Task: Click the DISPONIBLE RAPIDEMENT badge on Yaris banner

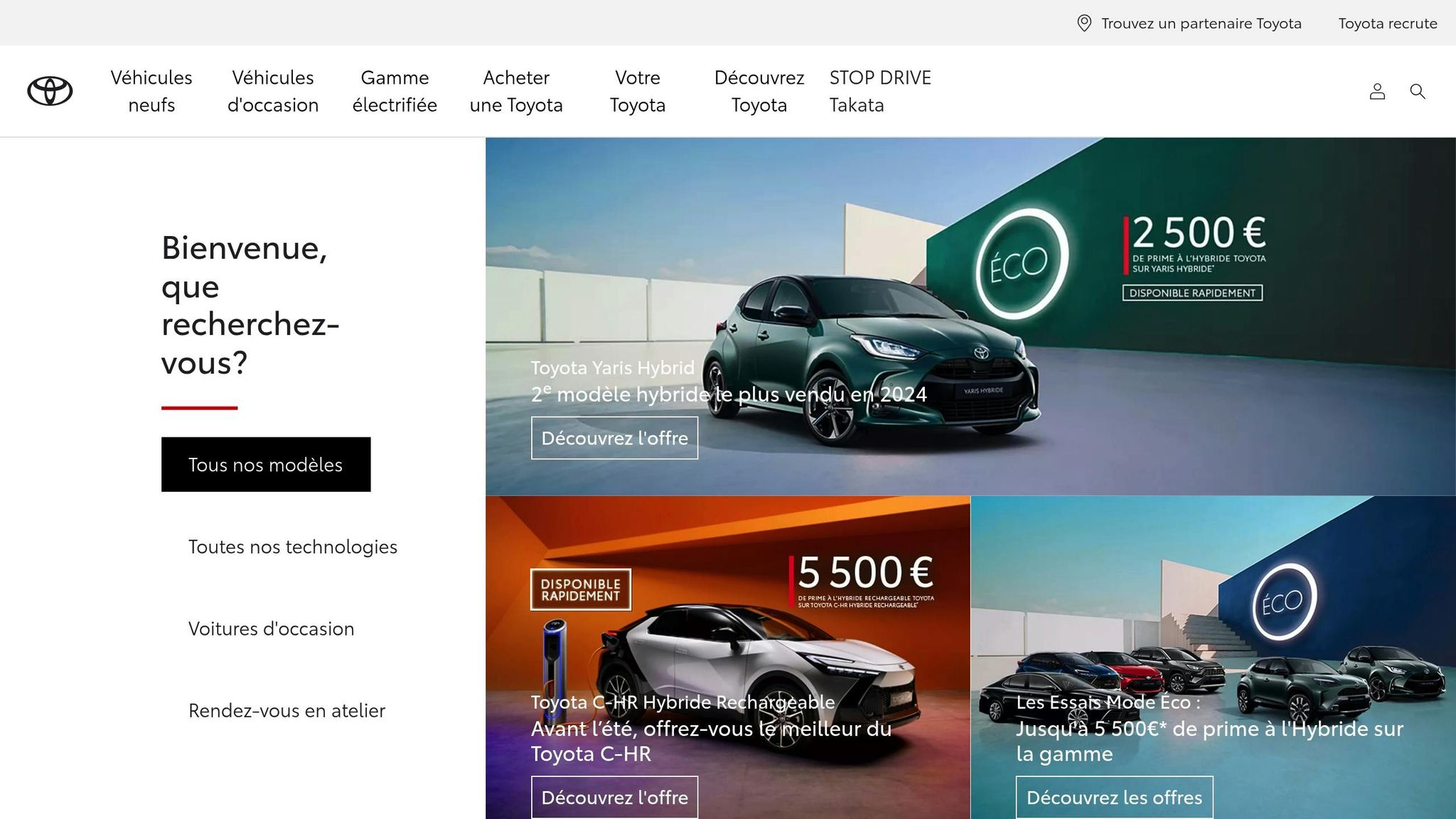Action: tap(1192, 293)
